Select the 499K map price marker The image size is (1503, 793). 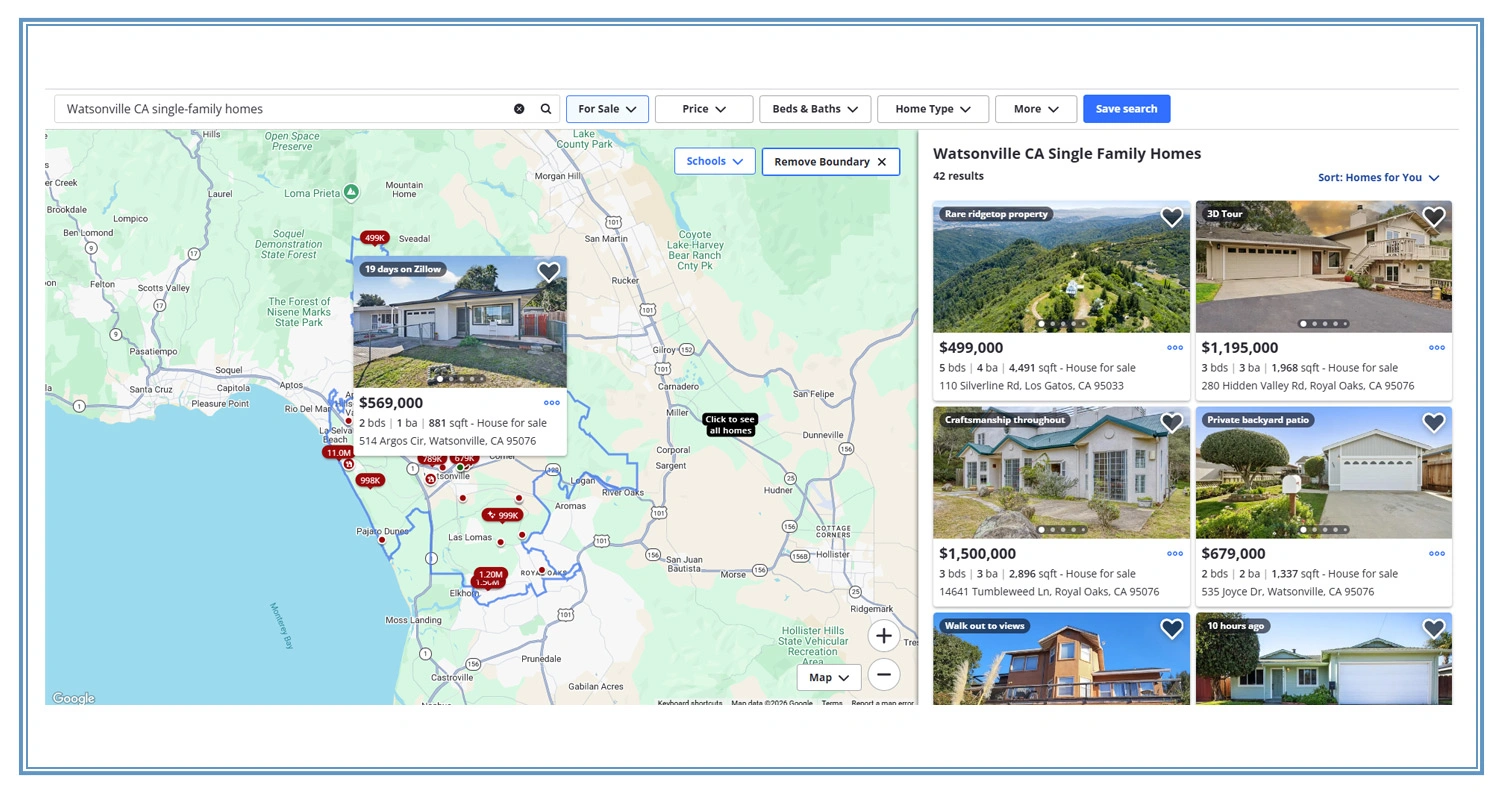(375, 238)
